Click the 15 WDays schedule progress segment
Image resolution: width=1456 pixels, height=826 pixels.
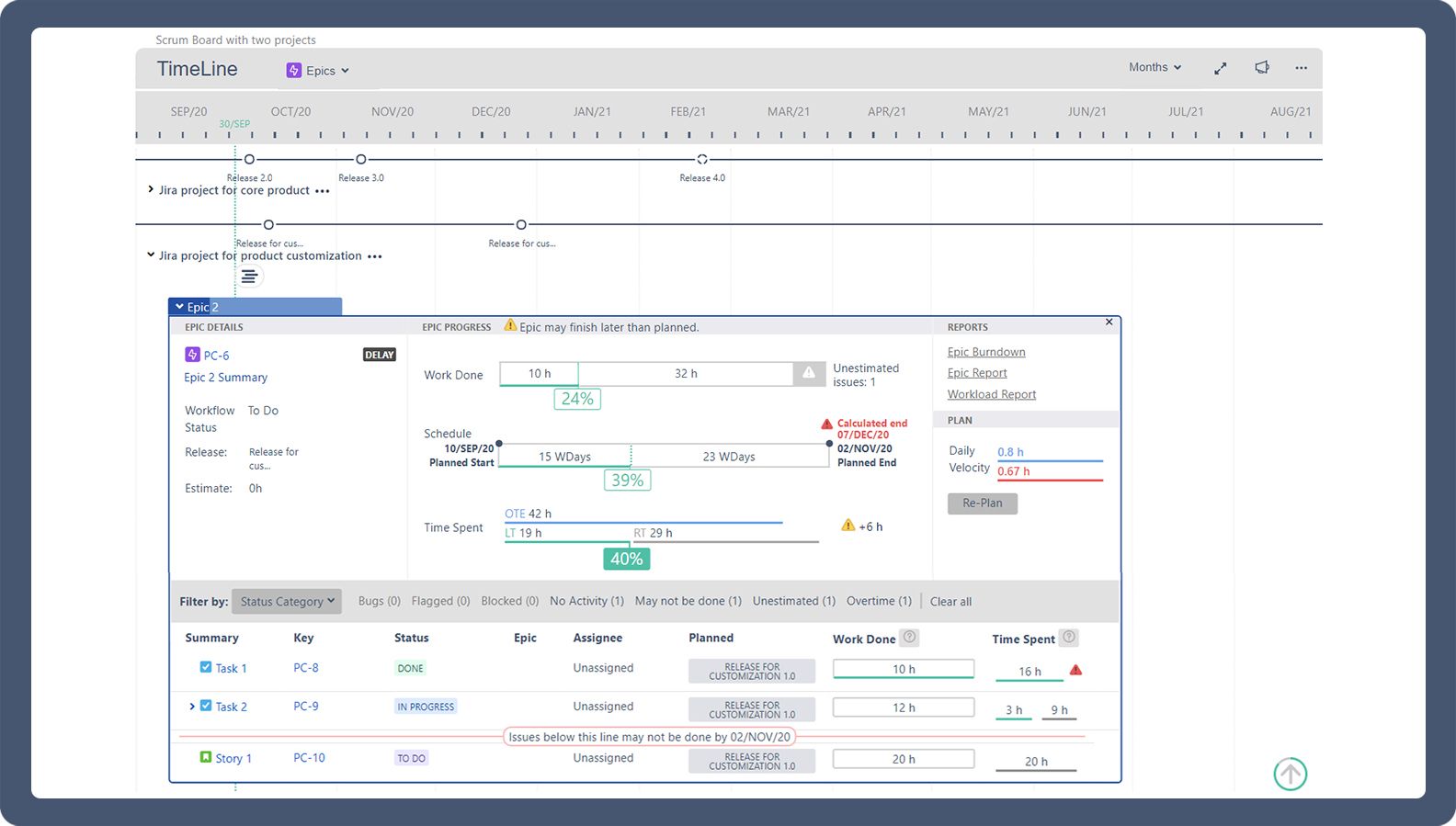click(x=564, y=456)
